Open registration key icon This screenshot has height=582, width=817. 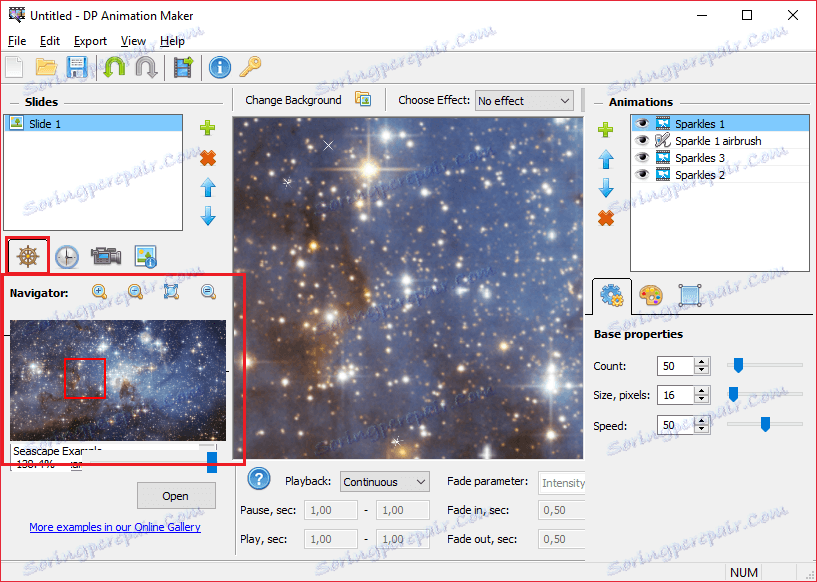point(251,67)
